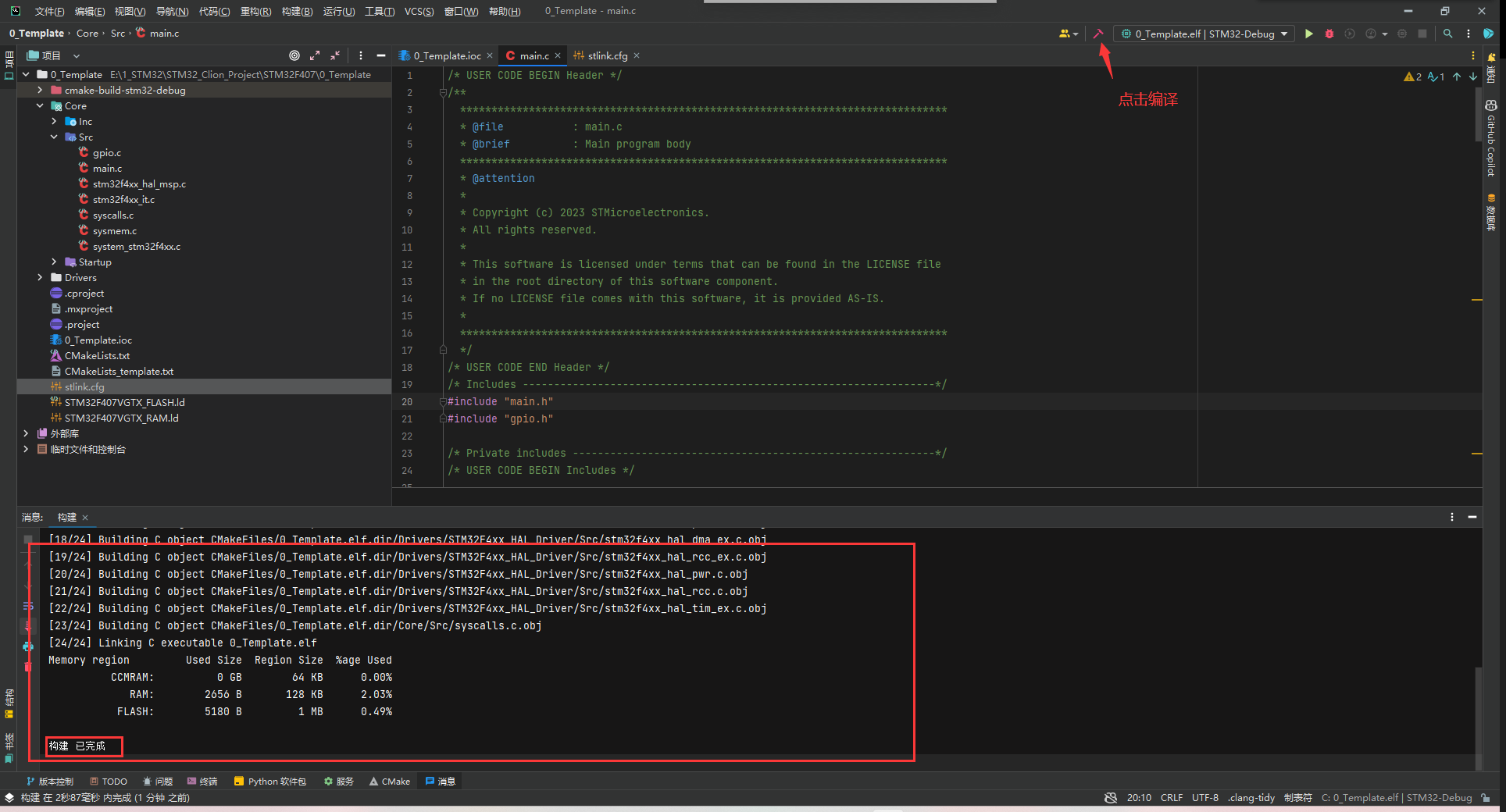Click UTF-8 encoding in the status bar
This screenshot has height=812, width=1506.
pyautogui.click(x=1205, y=797)
